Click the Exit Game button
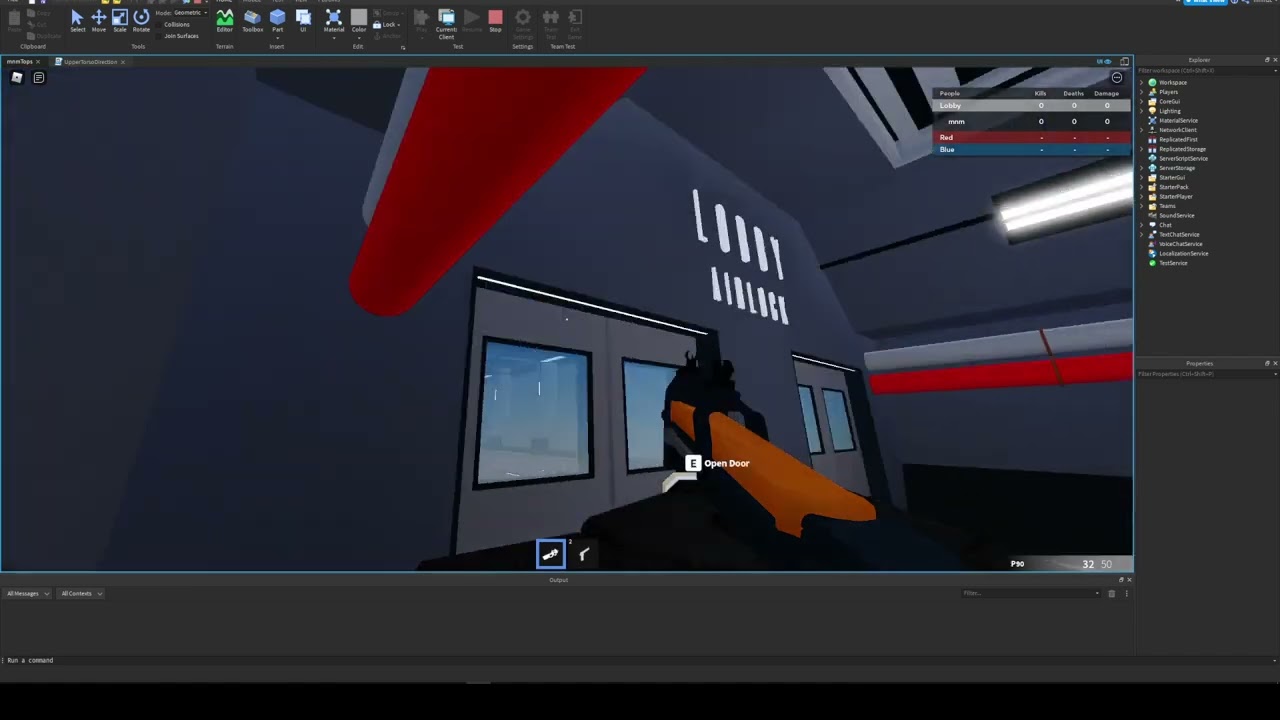The height and width of the screenshot is (720, 1280). [x=575, y=24]
